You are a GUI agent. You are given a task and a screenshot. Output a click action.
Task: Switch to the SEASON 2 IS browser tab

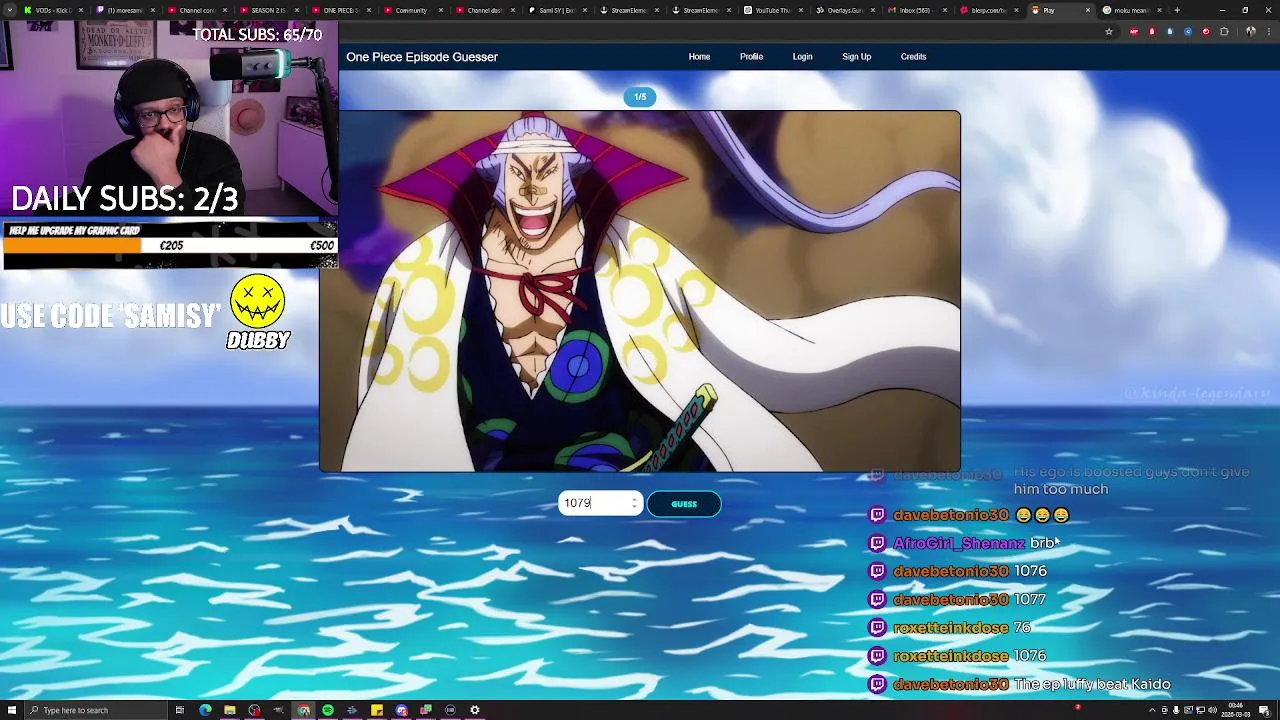268,10
